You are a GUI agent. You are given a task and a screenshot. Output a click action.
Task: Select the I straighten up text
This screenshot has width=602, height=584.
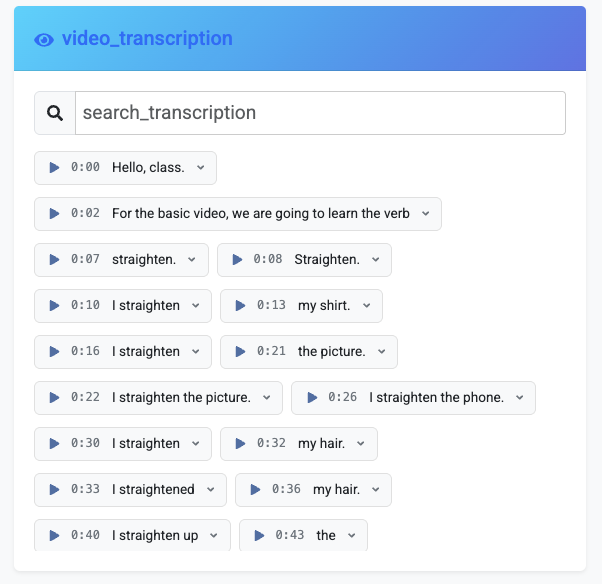coord(155,535)
